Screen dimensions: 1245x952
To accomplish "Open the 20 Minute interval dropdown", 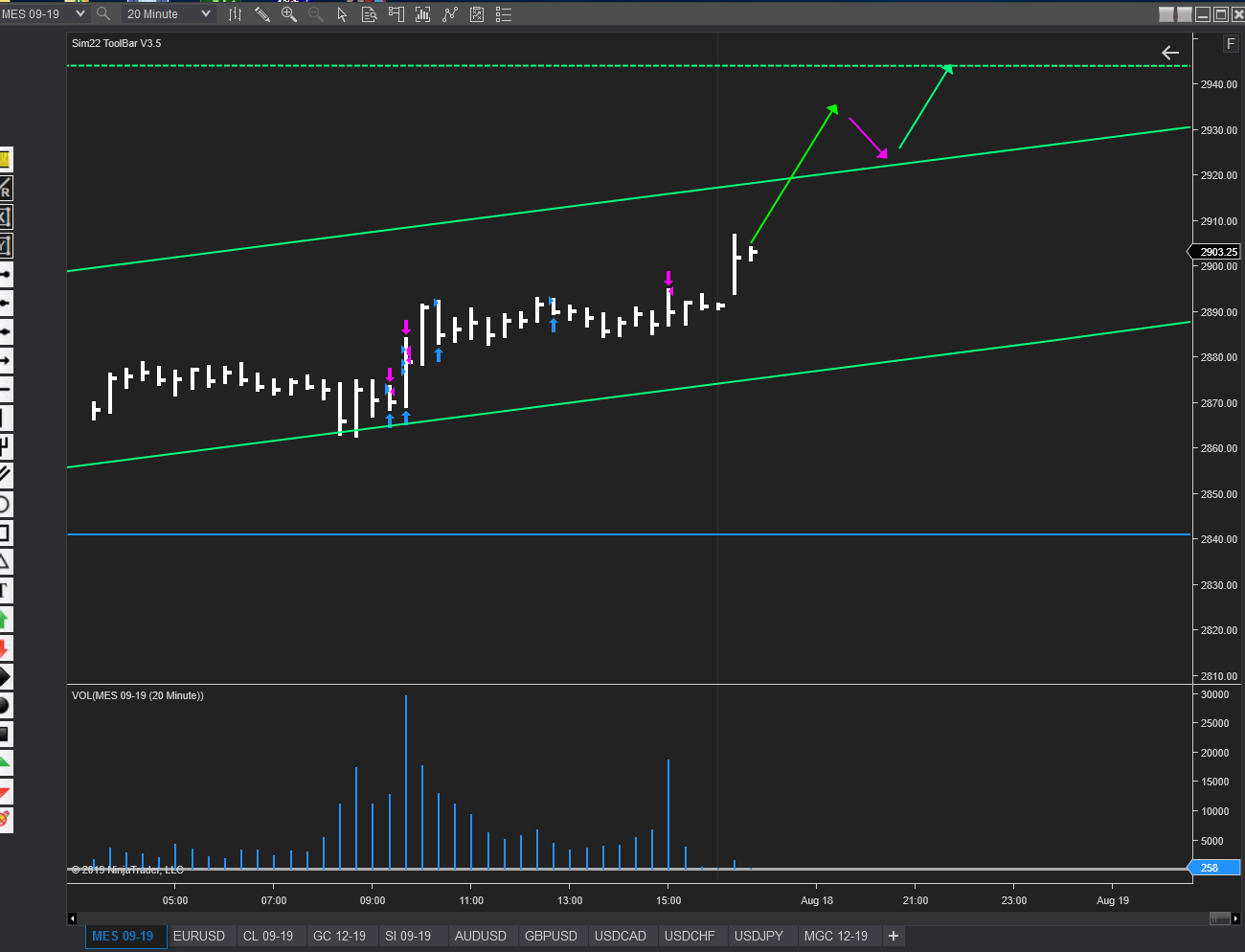I will click(169, 14).
